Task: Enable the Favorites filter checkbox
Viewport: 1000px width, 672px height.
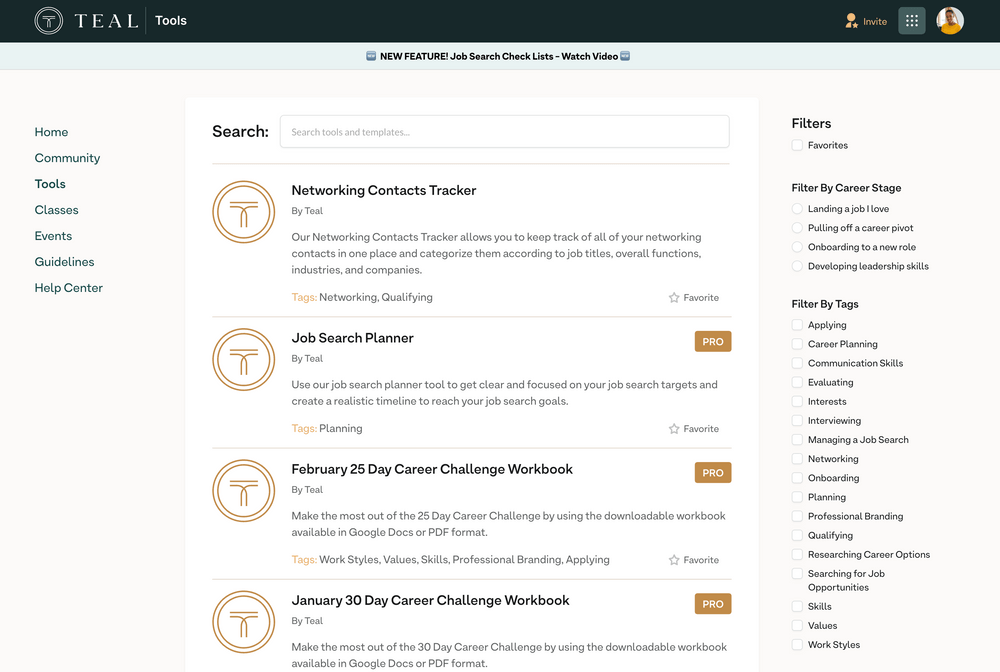Action: 797,145
